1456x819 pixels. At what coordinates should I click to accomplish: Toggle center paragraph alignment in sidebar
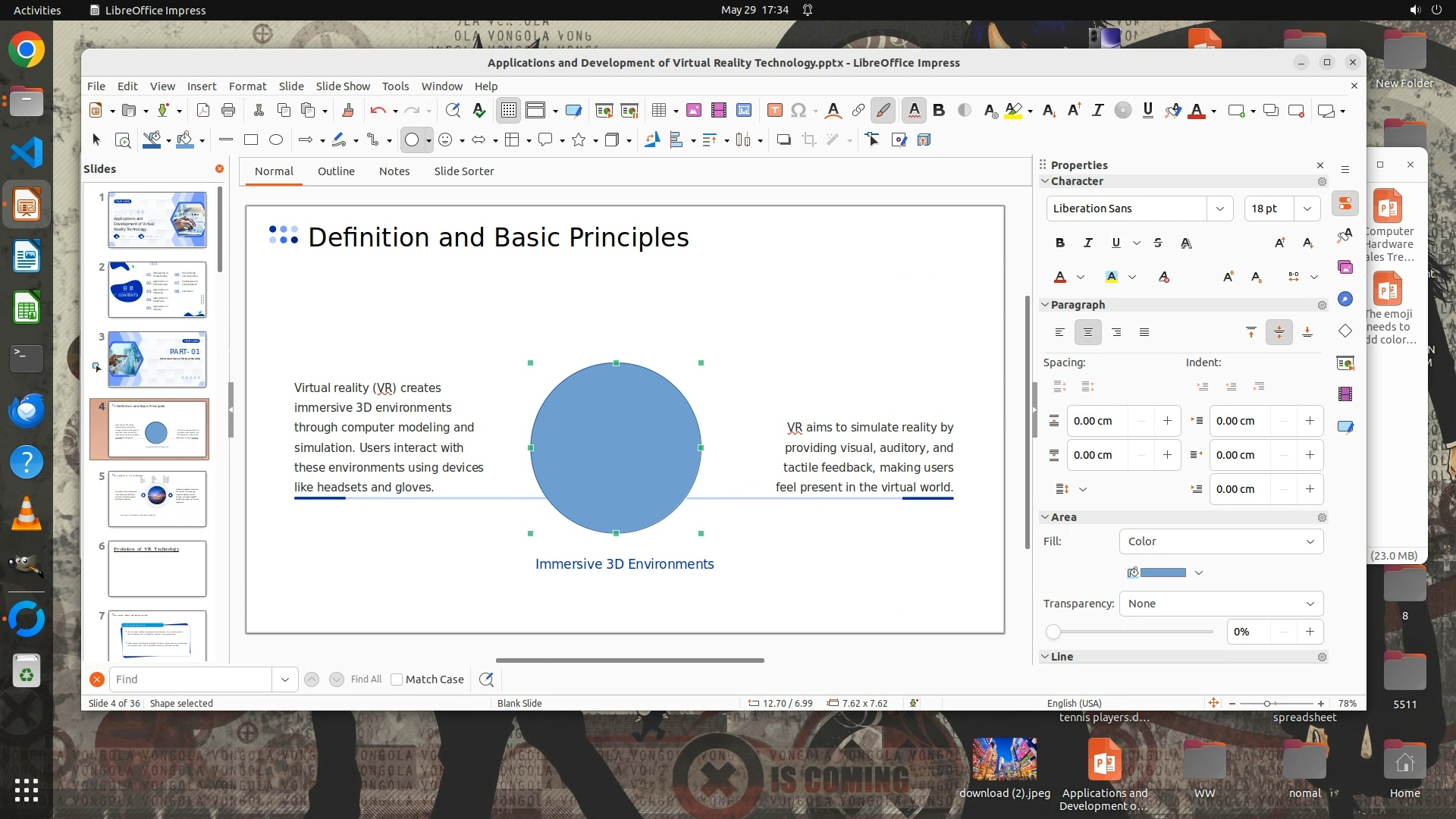(1088, 332)
